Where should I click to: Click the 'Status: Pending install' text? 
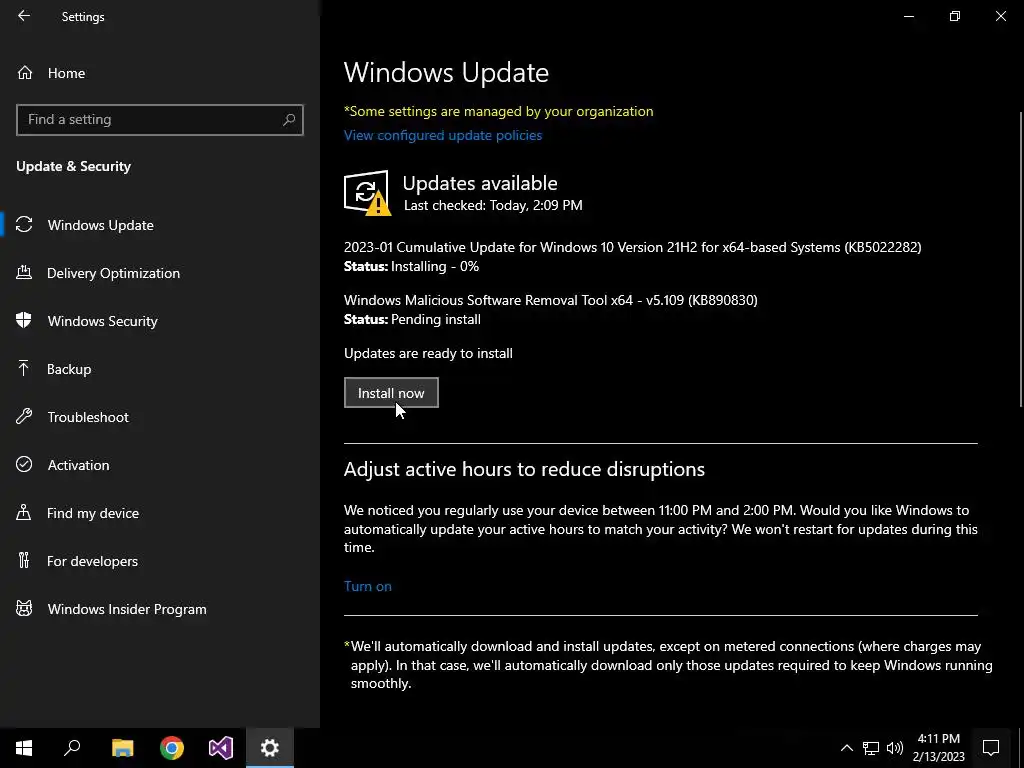click(x=412, y=319)
